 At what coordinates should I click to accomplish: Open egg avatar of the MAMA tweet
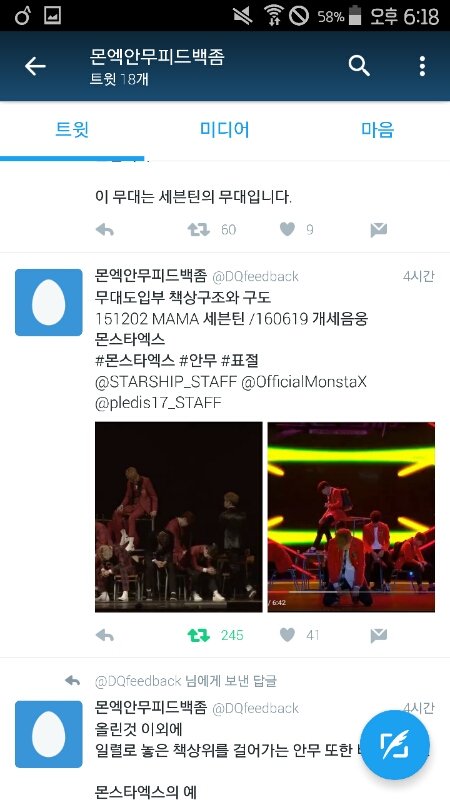[x=48, y=303]
